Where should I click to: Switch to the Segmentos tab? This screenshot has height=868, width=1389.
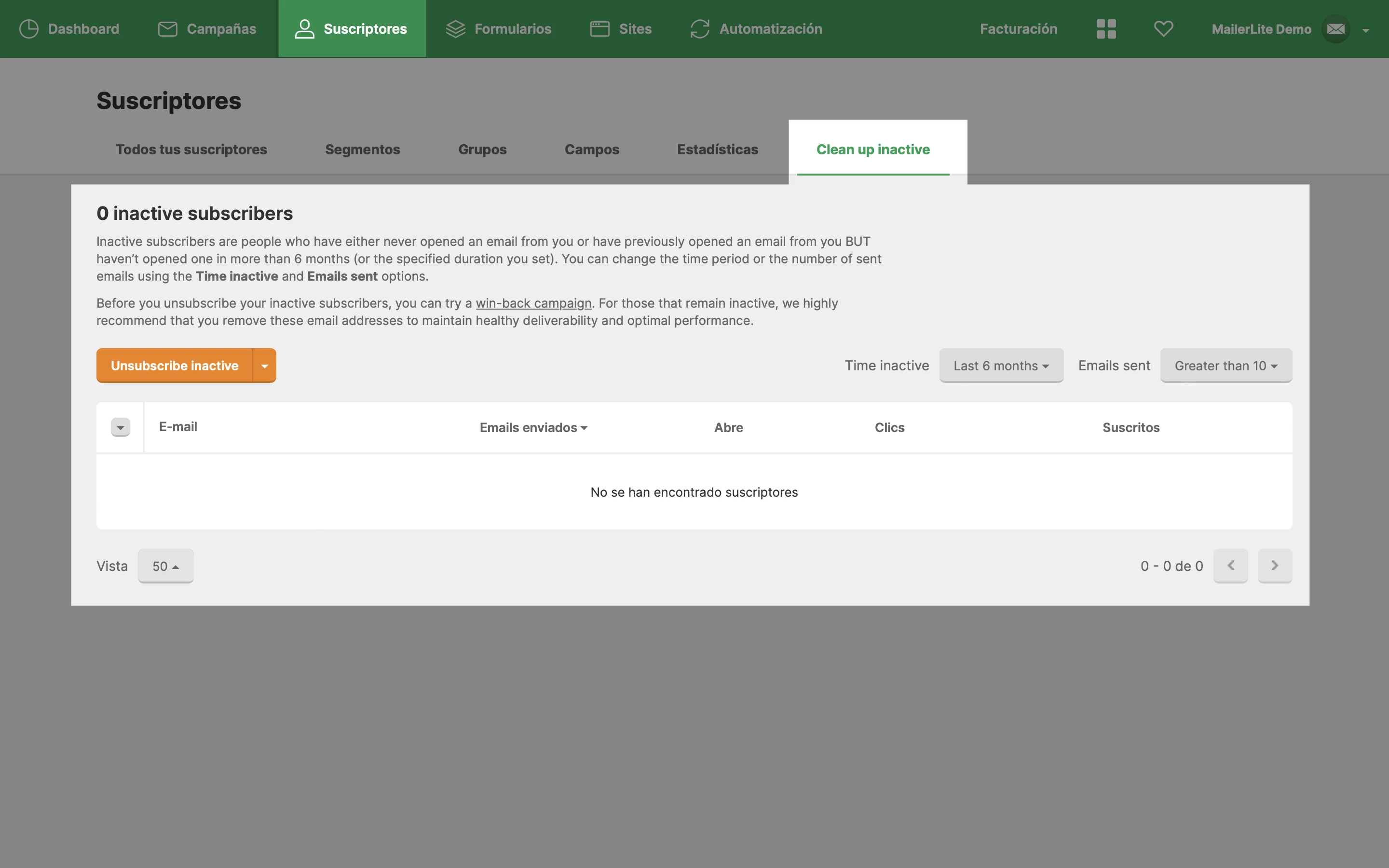click(362, 149)
